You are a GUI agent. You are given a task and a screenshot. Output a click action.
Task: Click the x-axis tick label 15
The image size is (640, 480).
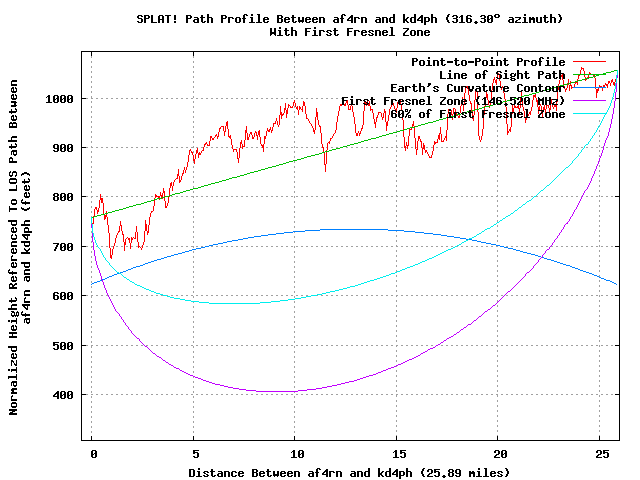[x=399, y=454]
